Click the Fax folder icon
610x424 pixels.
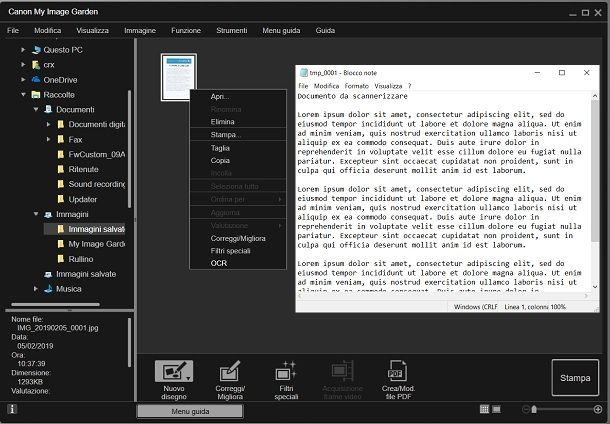pos(61,139)
